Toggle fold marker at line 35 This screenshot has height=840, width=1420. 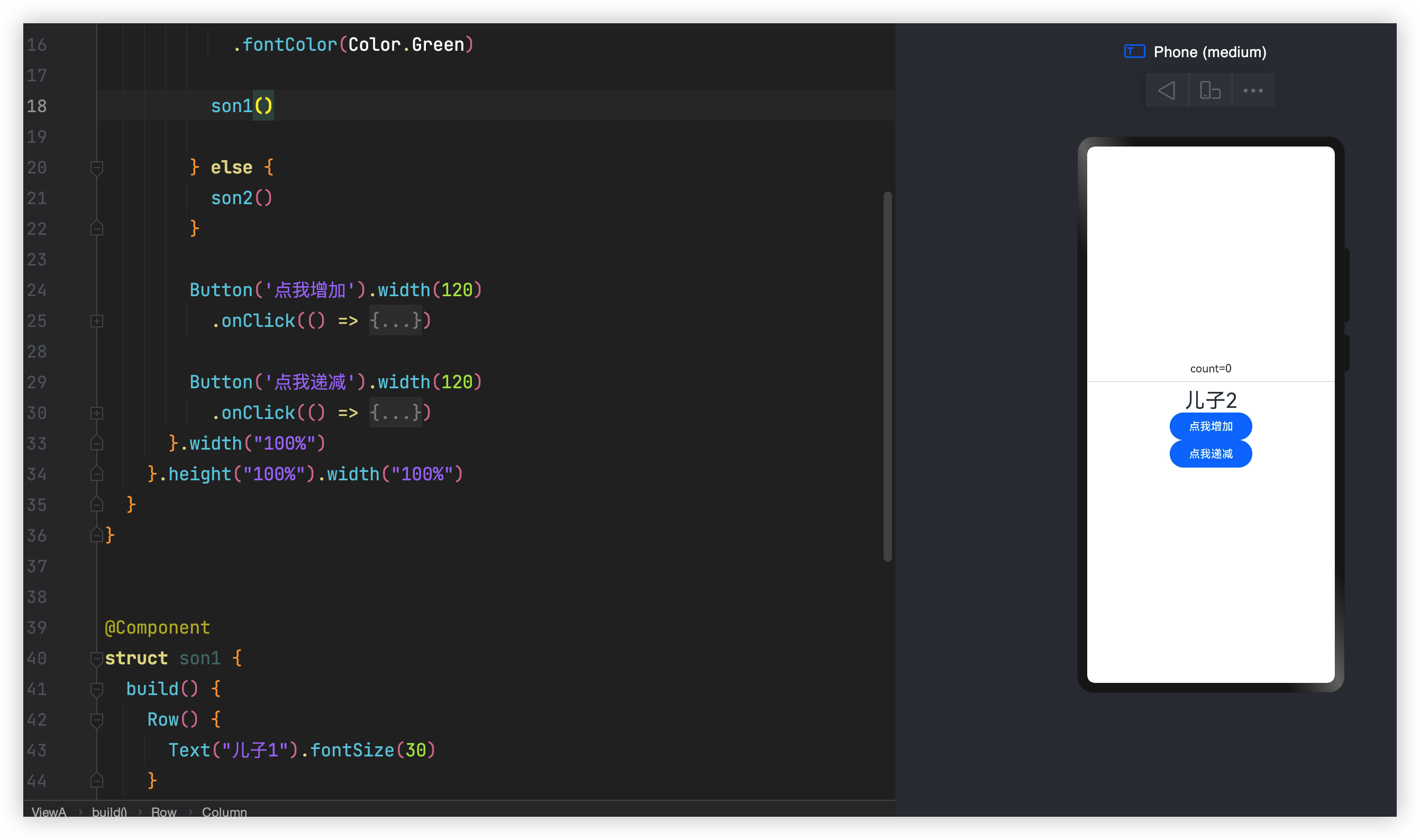click(97, 504)
